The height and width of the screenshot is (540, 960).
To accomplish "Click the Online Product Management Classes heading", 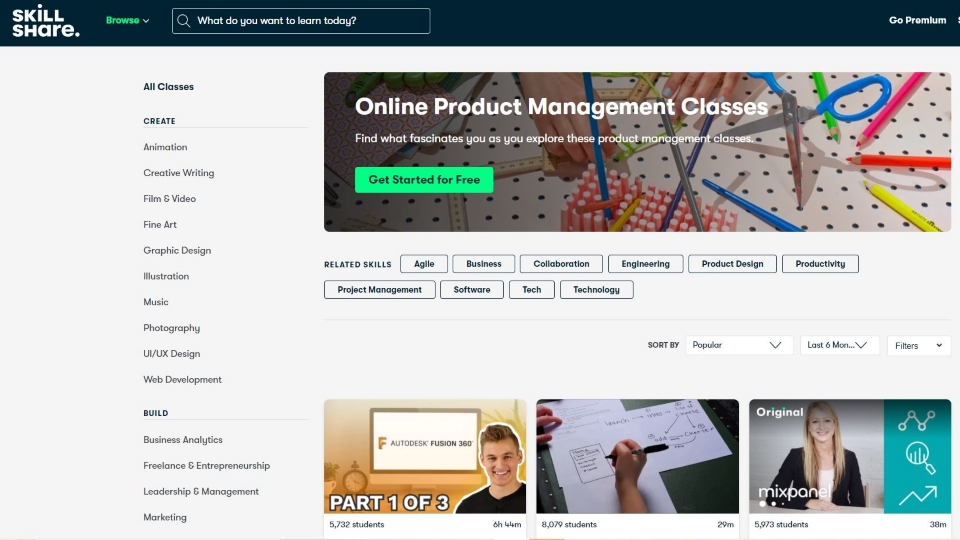I will [561, 107].
